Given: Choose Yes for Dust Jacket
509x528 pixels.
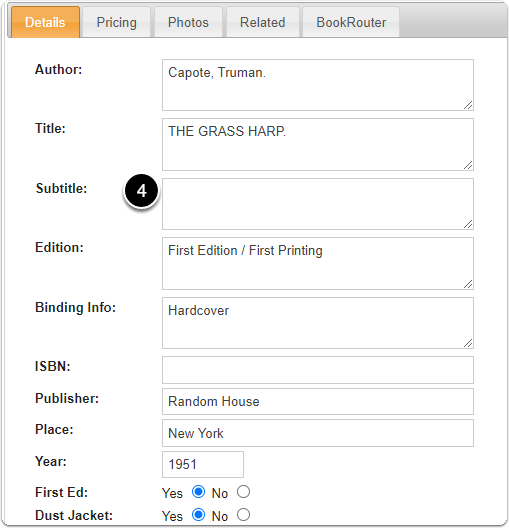Looking at the screenshot, I should pyautogui.click(x=198, y=515).
